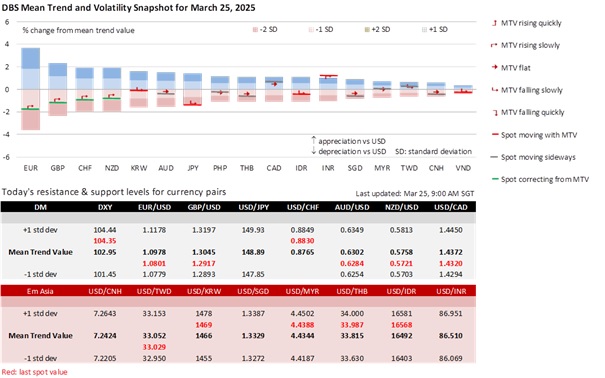The image size is (605, 378).
Task: Click the GBP/USD Mean Trend Value 1.3045
Action: tap(203, 252)
